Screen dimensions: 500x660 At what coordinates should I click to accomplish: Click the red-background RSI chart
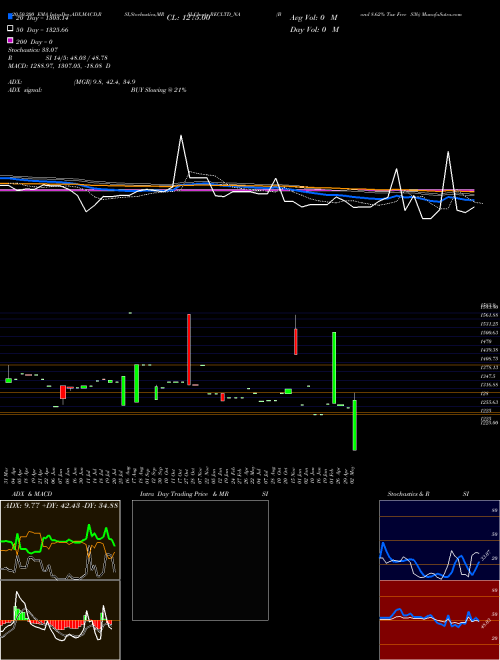pos(439,620)
